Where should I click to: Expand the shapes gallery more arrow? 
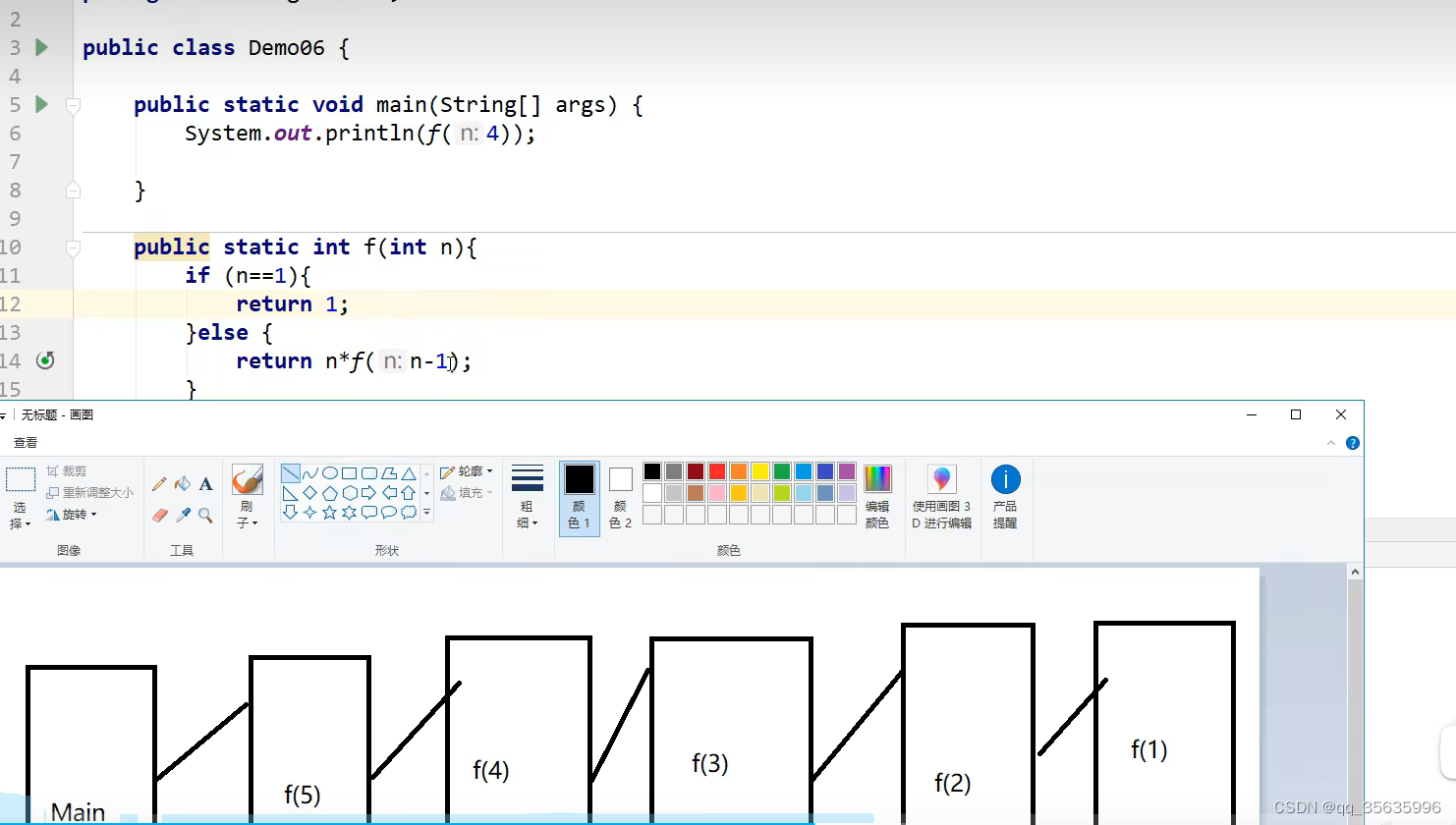(426, 512)
